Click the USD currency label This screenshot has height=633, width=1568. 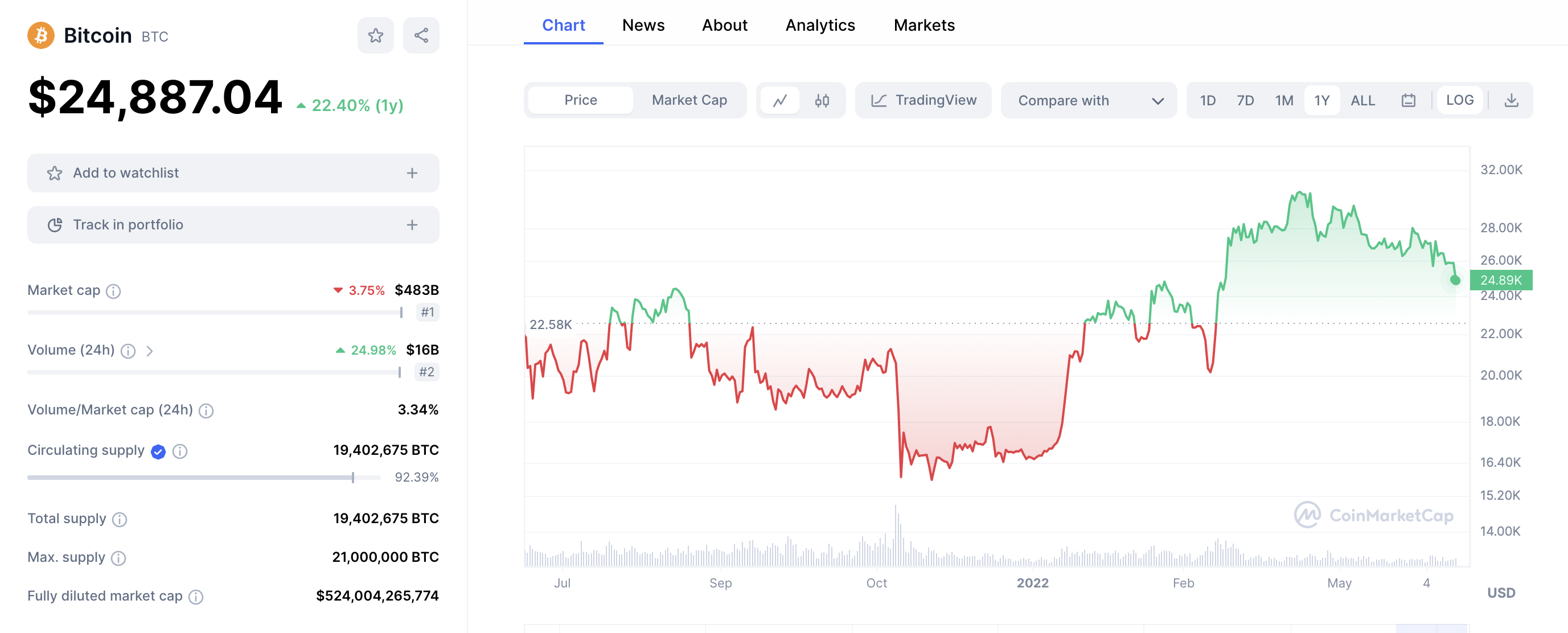click(1500, 593)
